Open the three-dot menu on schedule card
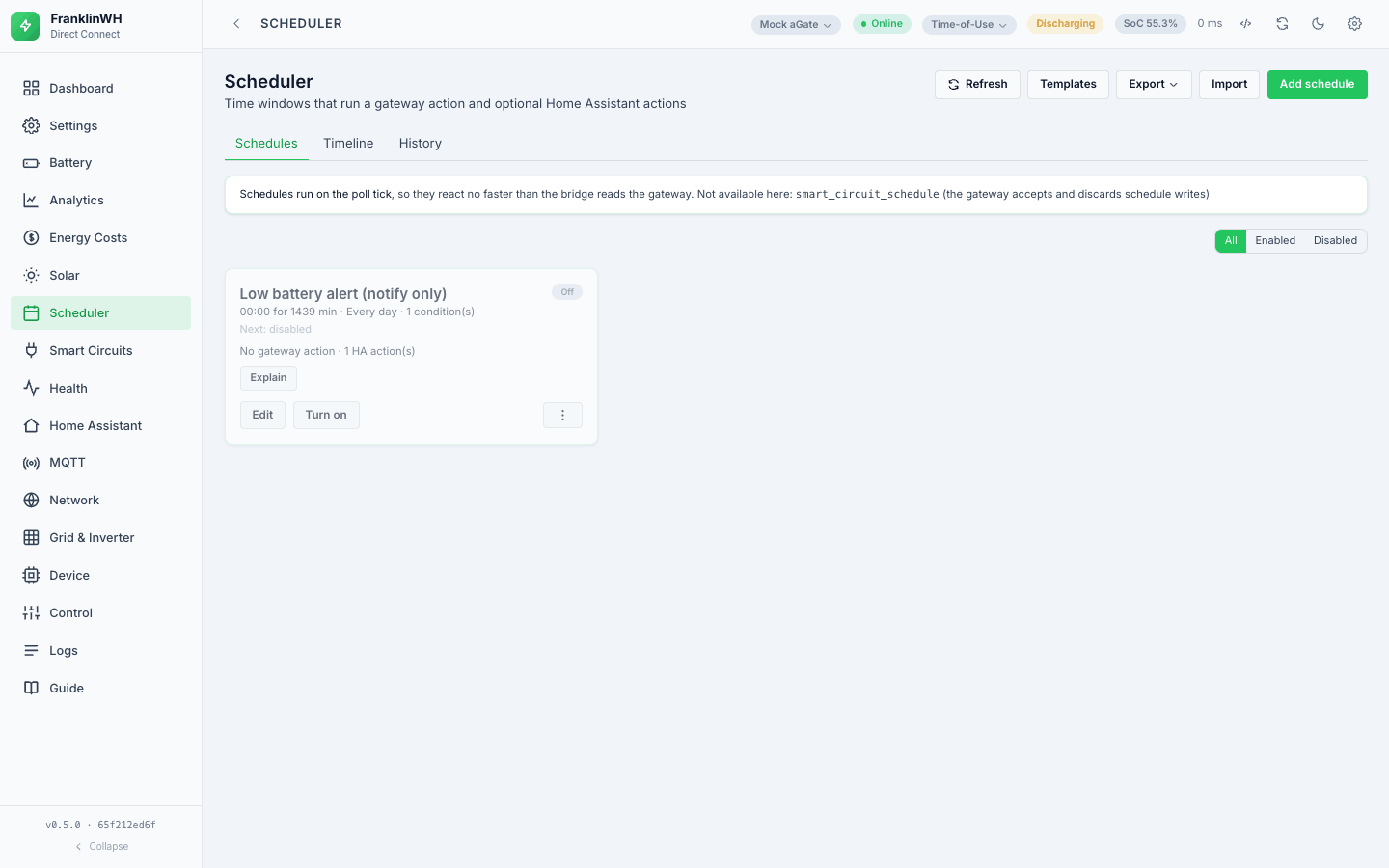The width and height of the screenshot is (1389, 868). [x=563, y=416]
